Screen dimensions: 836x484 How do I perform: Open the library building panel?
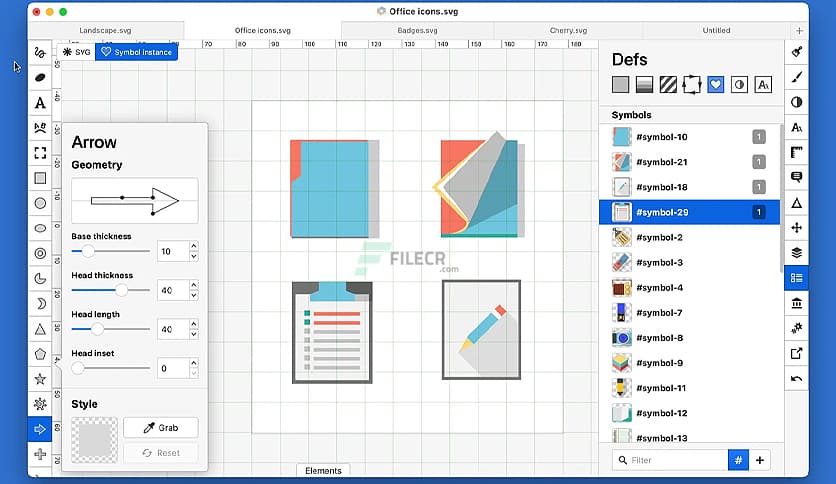coord(797,303)
